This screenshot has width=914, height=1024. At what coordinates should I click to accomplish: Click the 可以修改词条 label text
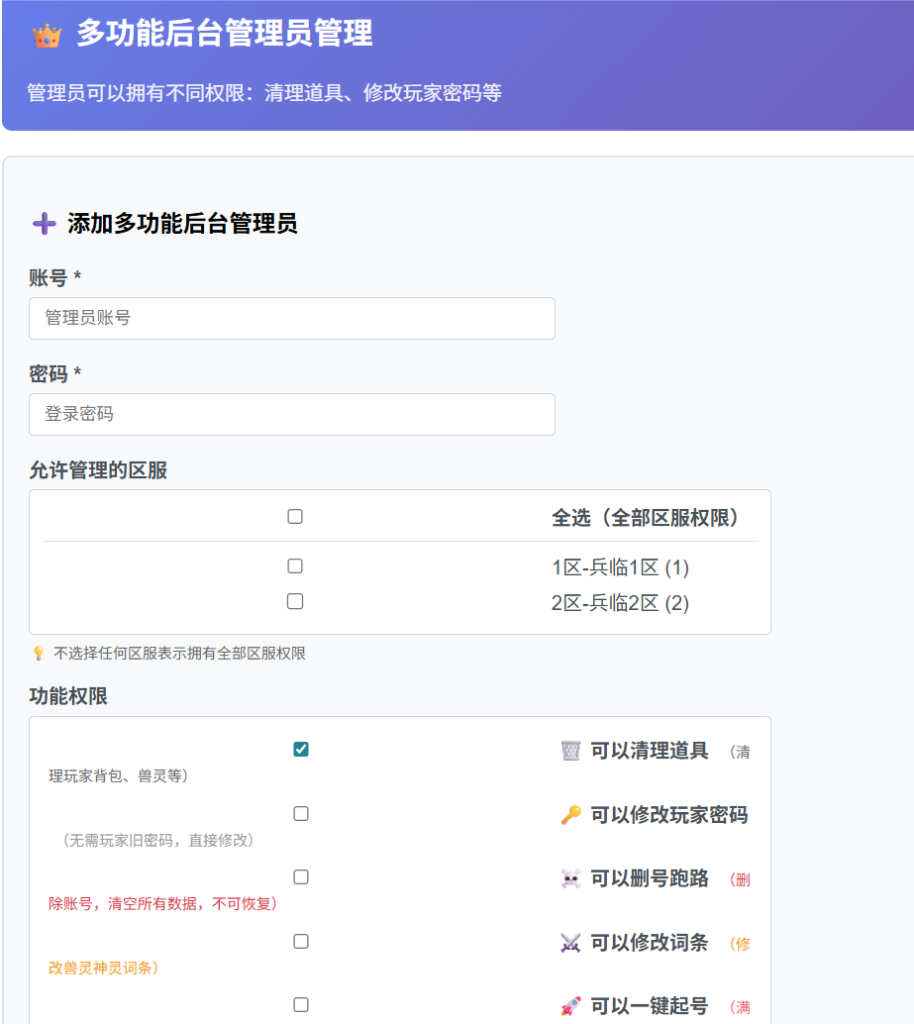coord(650,942)
